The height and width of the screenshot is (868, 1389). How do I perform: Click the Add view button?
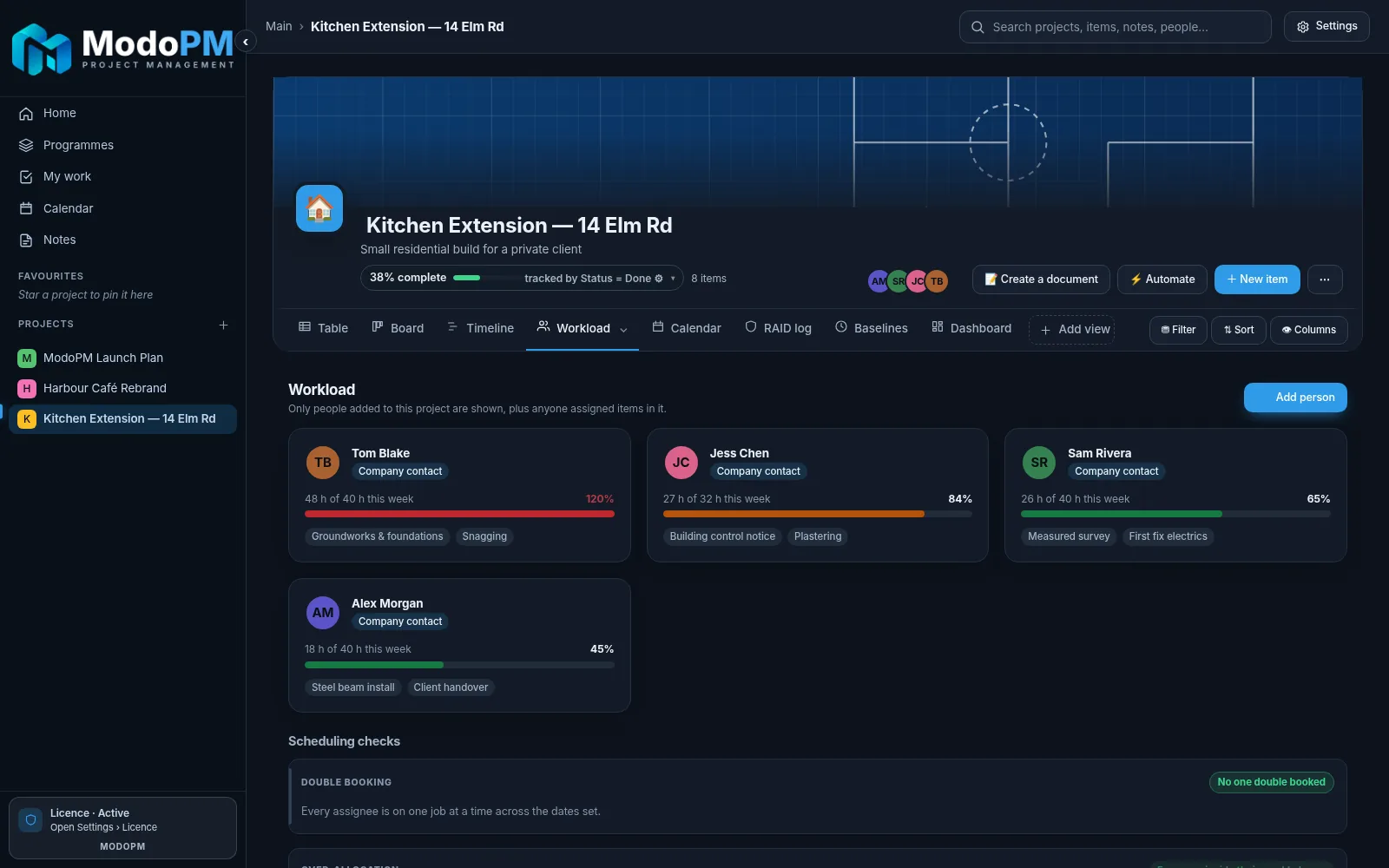1072,330
